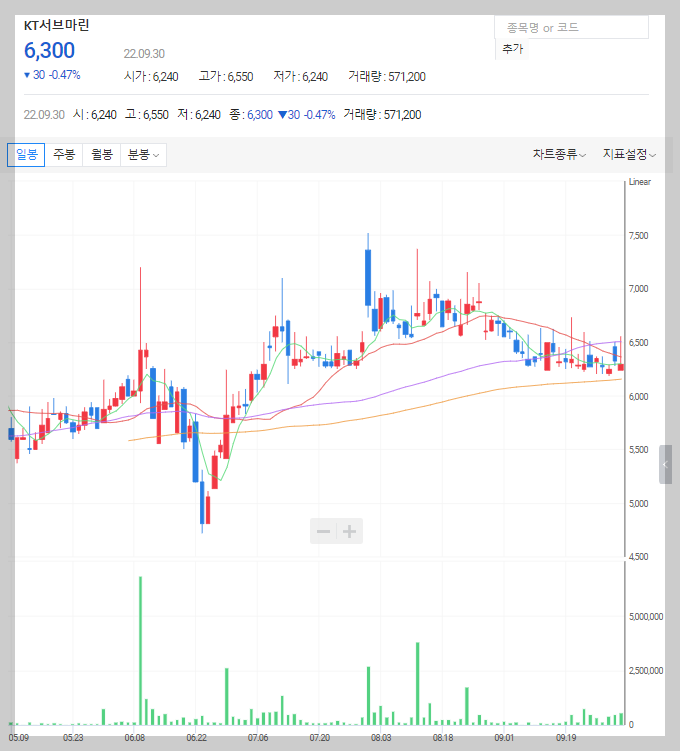This screenshot has width=680, height=751.
Task: Click the 05.09 date axis label
Action: (x=19, y=738)
